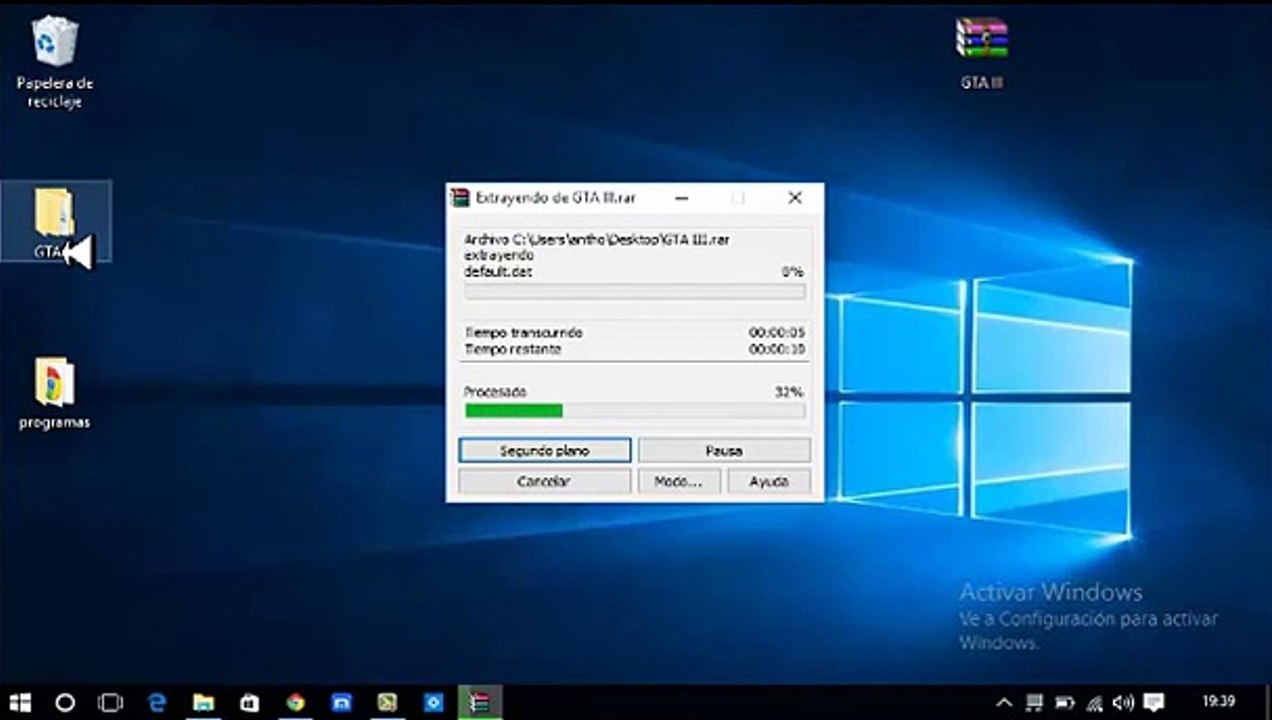
Task: Open the Action Center notifications icon
Action: coord(1153,703)
